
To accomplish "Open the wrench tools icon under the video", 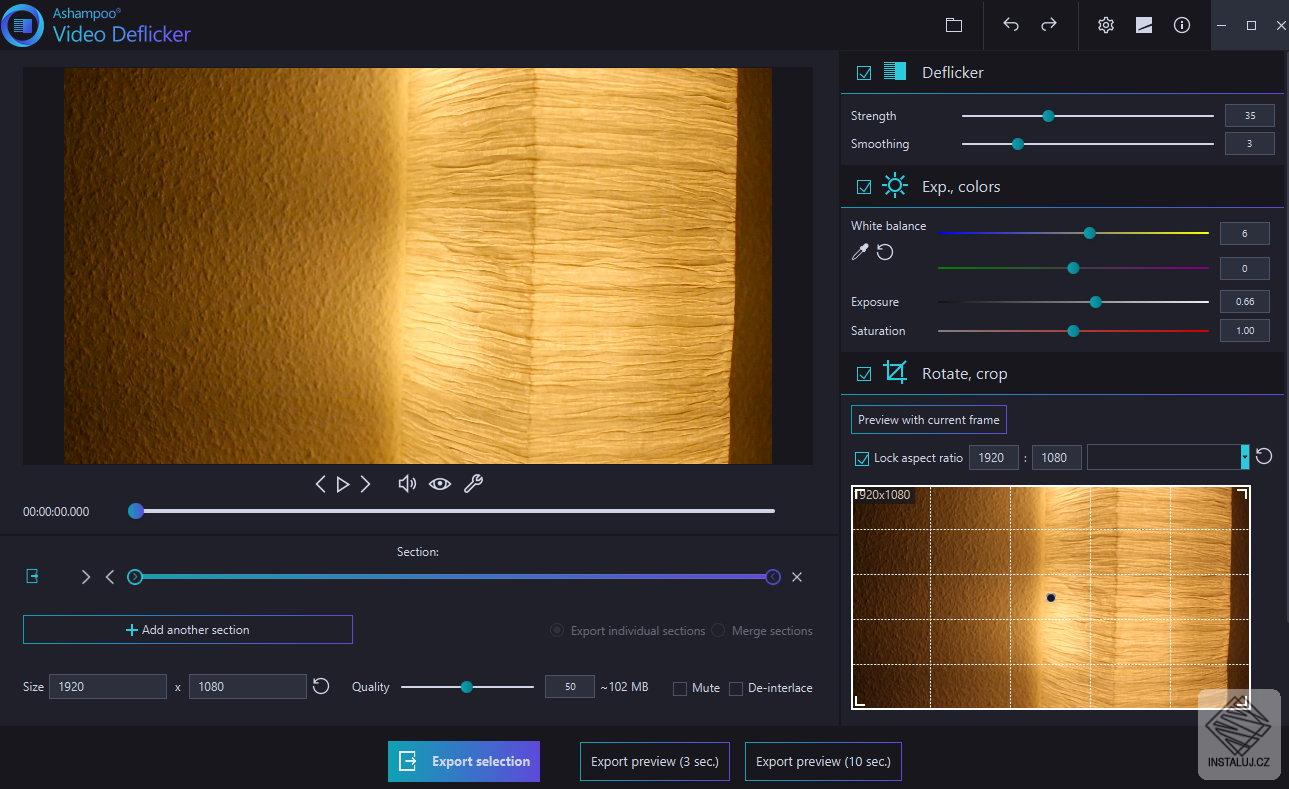I will (474, 484).
